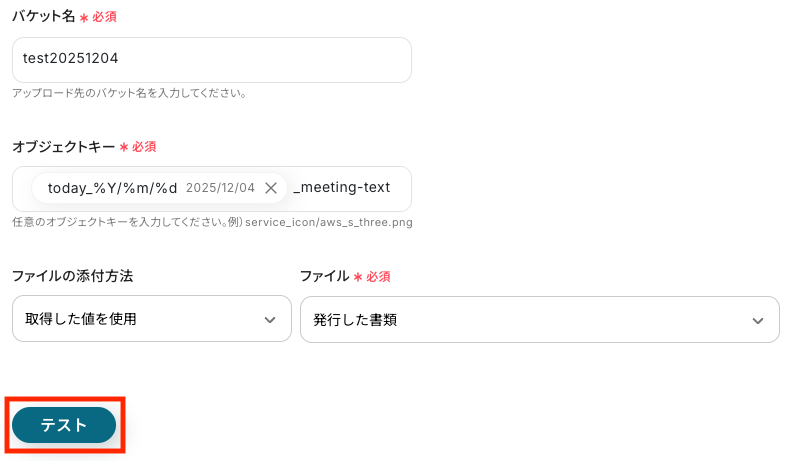This screenshot has height=461, width=793.
Task: Open the ファイルの添付方法 dropdown
Action: [x=151, y=320]
